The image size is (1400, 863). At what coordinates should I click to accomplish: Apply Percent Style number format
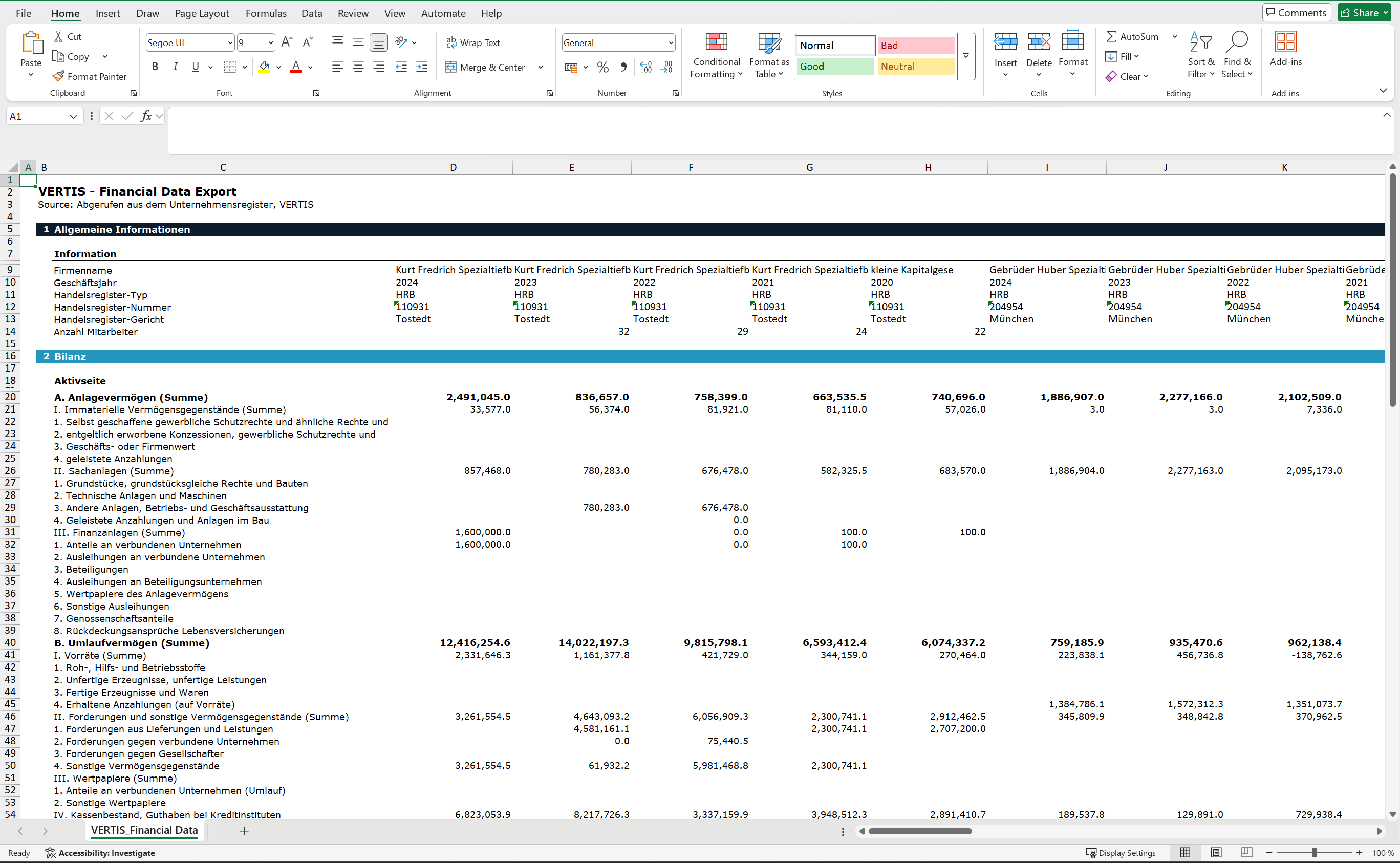(602, 68)
